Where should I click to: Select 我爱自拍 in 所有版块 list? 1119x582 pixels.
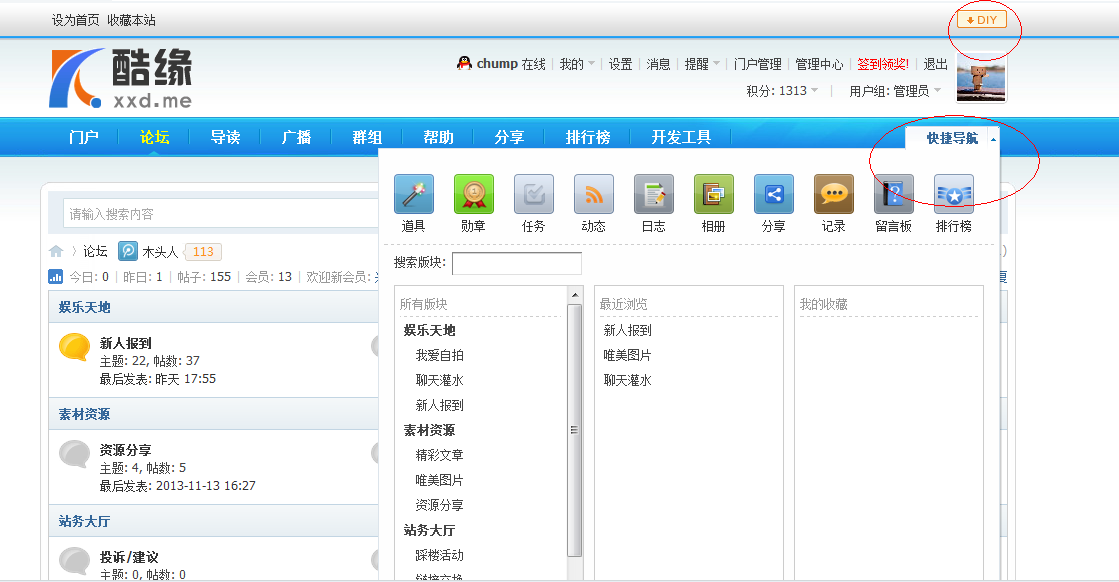click(x=440, y=355)
